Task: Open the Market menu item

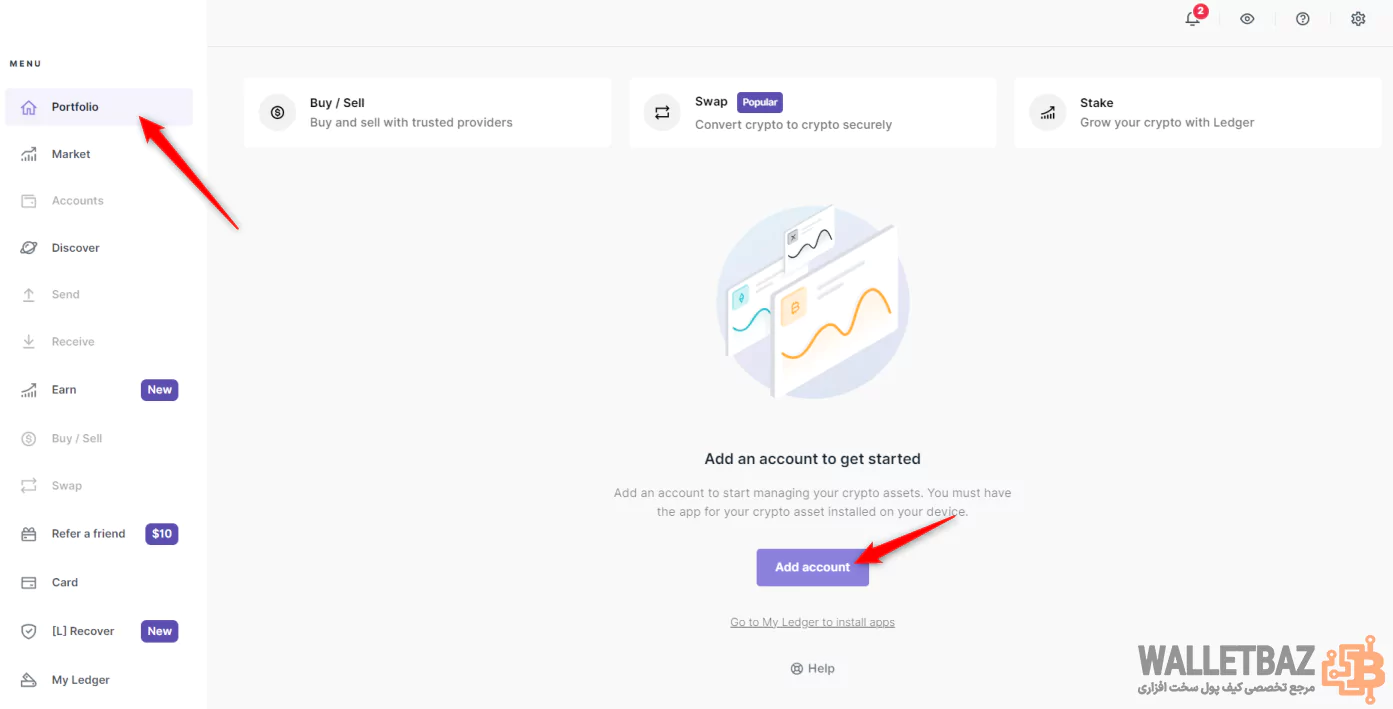Action: pos(71,154)
